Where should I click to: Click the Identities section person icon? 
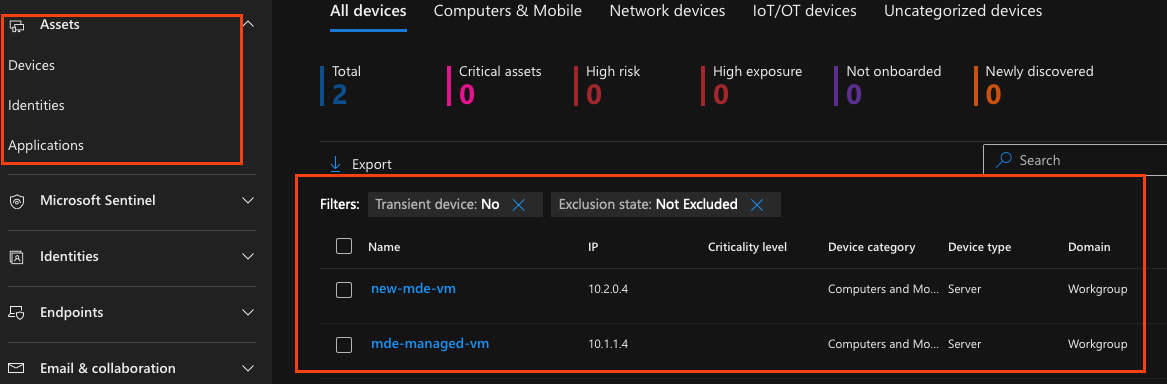[x=16, y=257]
